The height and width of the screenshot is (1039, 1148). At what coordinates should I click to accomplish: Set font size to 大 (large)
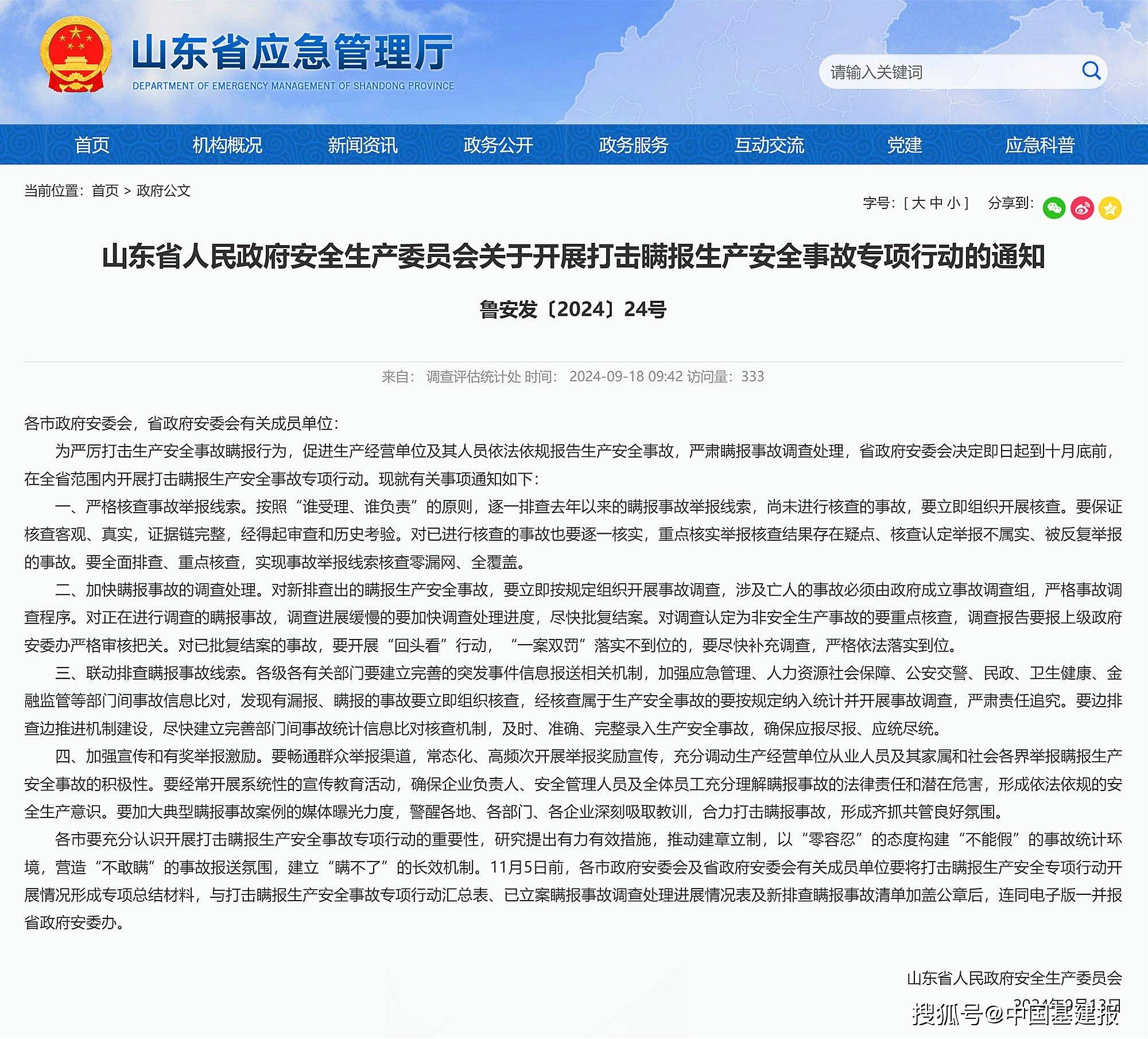point(918,203)
